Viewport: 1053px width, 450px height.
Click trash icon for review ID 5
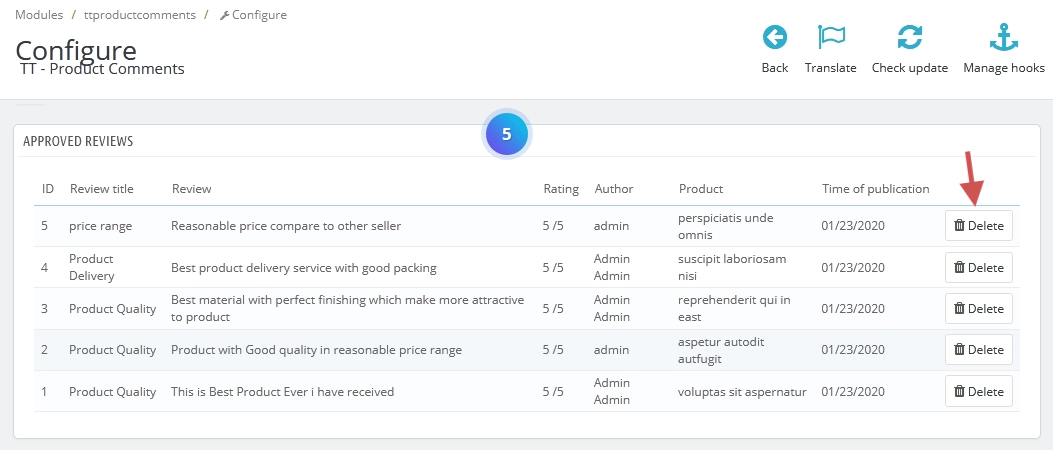[x=959, y=226]
